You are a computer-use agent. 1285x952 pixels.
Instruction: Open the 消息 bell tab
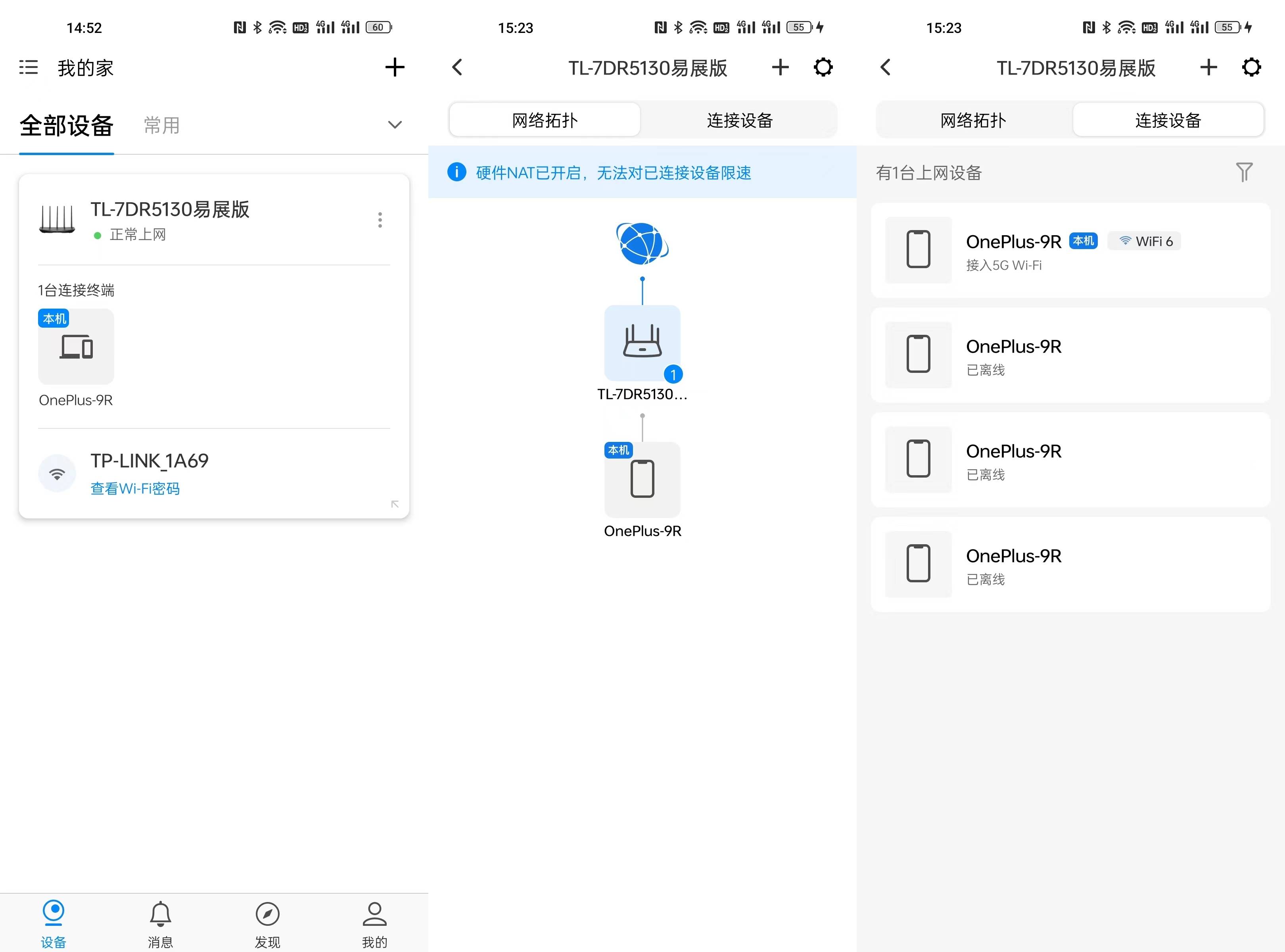point(160,924)
